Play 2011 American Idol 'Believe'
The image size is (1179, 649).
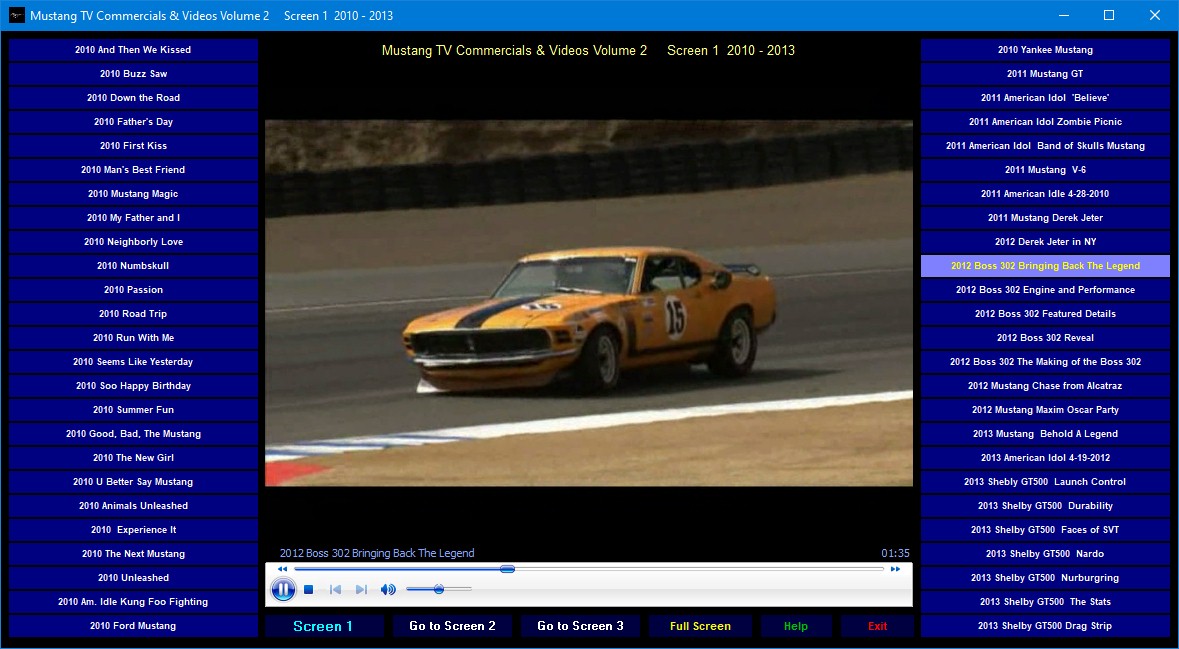pyautogui.click(x=1045, y=98)
